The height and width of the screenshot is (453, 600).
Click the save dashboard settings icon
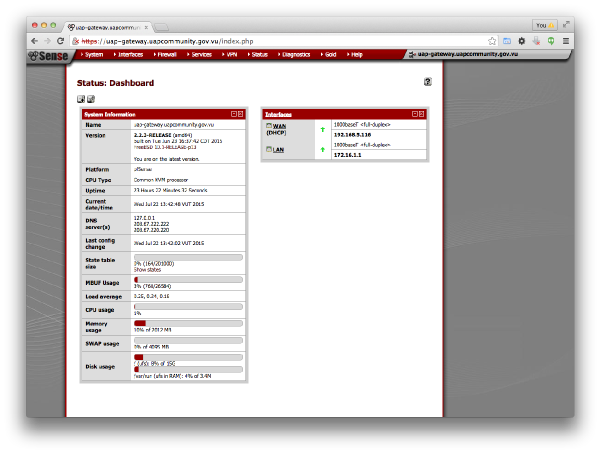click(91, 99)
